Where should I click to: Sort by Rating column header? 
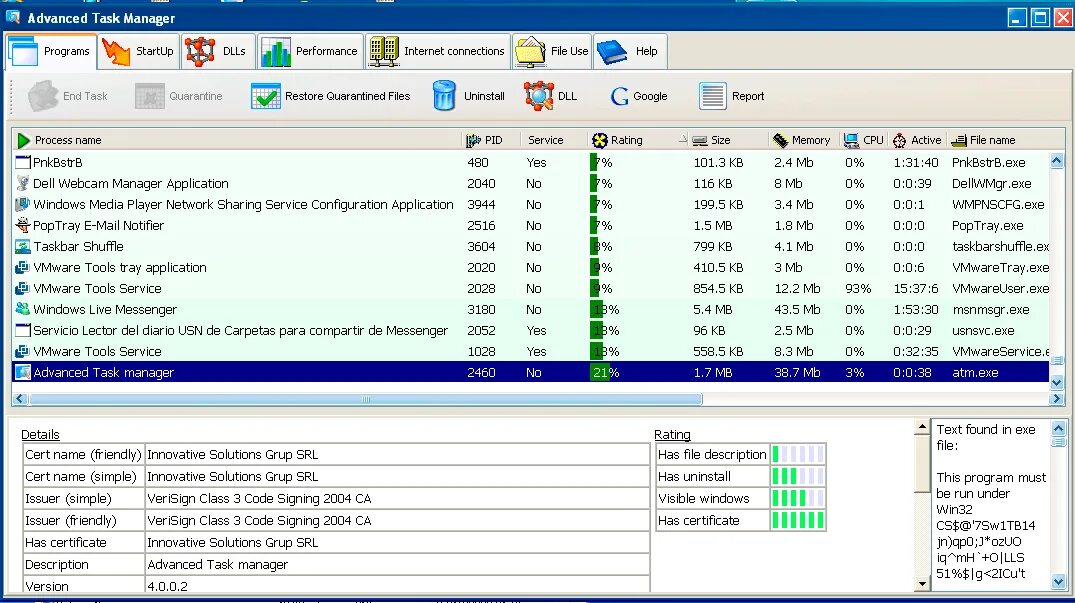(x=638, y=140)
